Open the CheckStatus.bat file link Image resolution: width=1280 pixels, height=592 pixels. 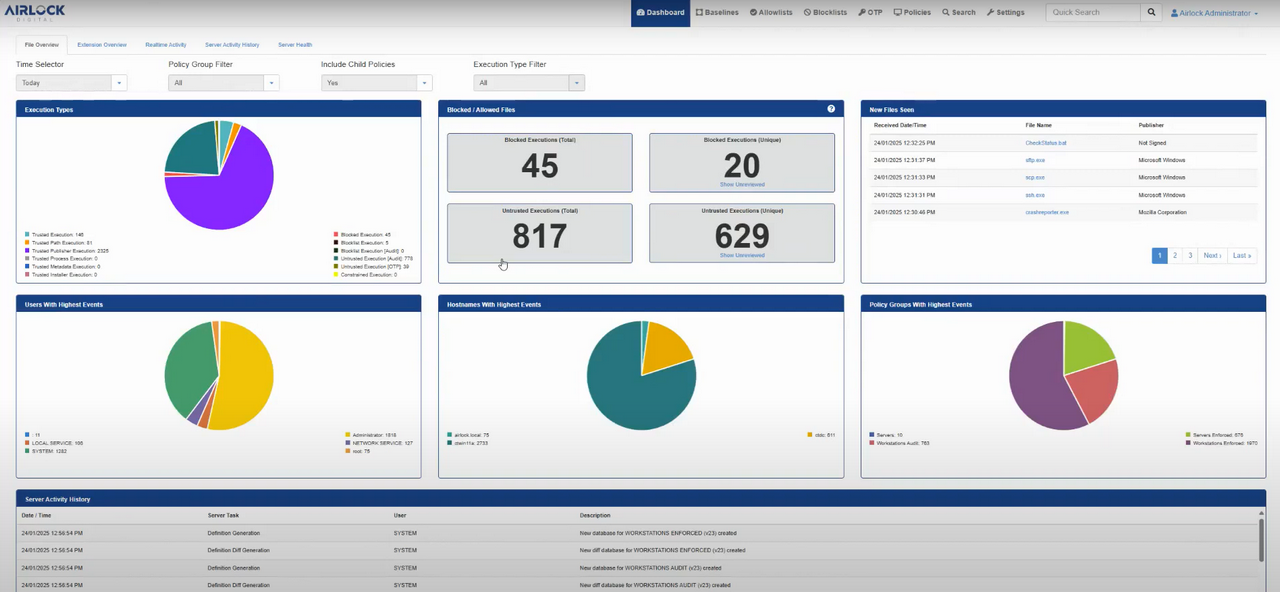1045,142
